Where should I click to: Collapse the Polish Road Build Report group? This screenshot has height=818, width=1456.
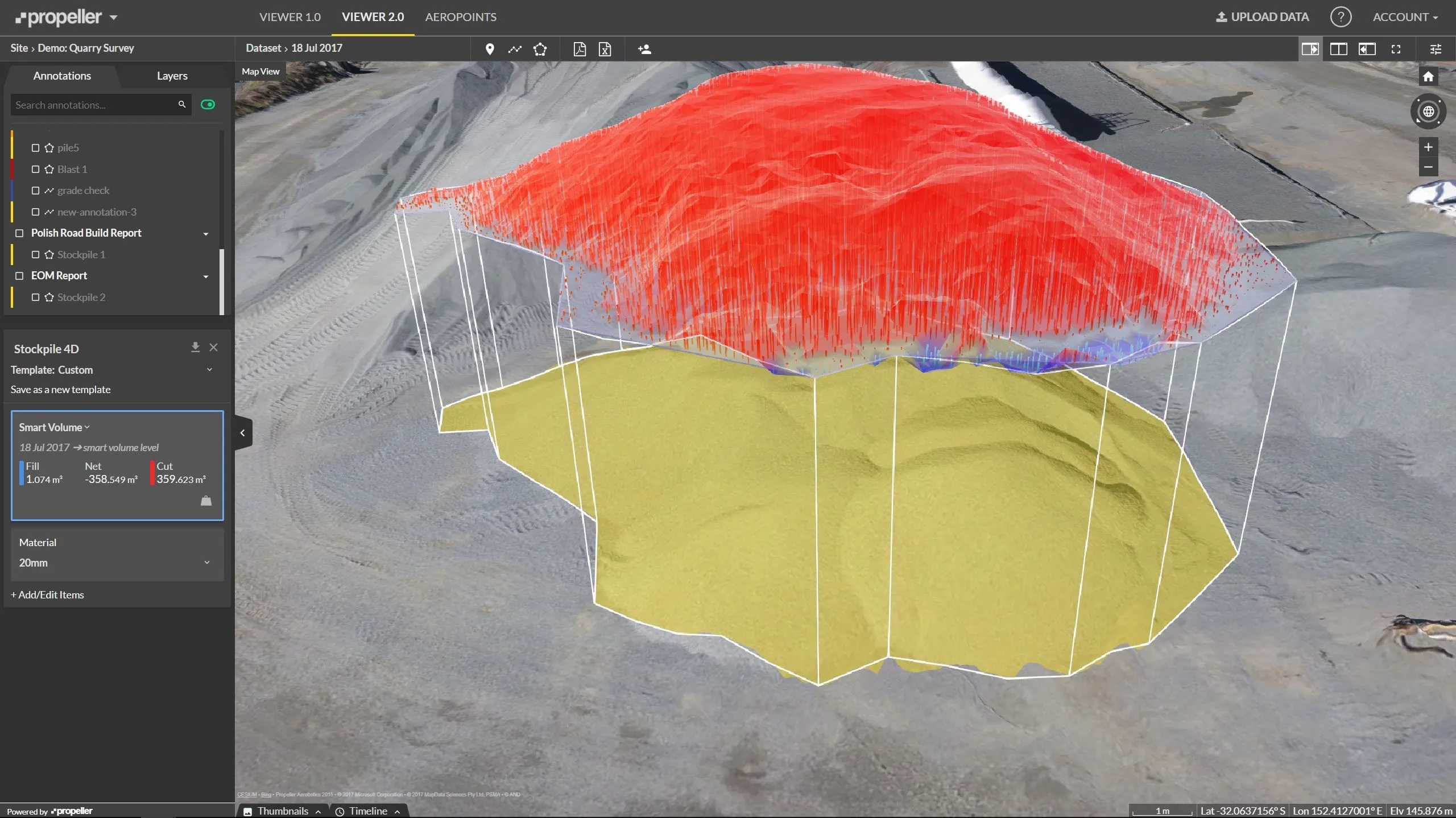point(206,234)
